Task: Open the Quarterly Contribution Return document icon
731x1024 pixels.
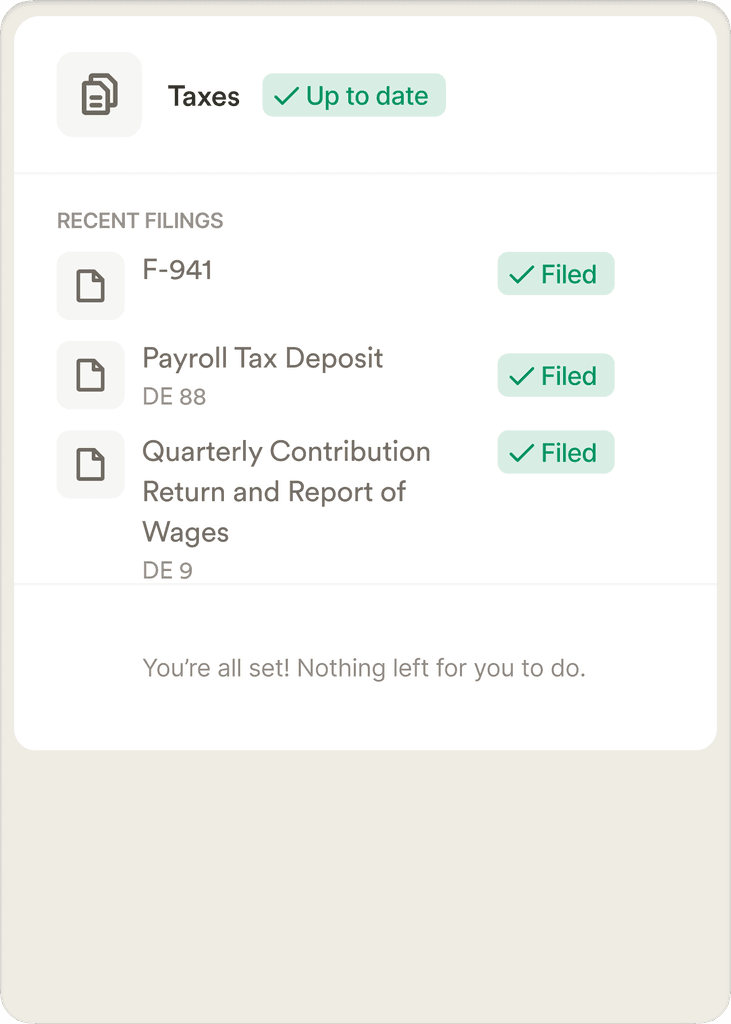Action: [91, 464]
